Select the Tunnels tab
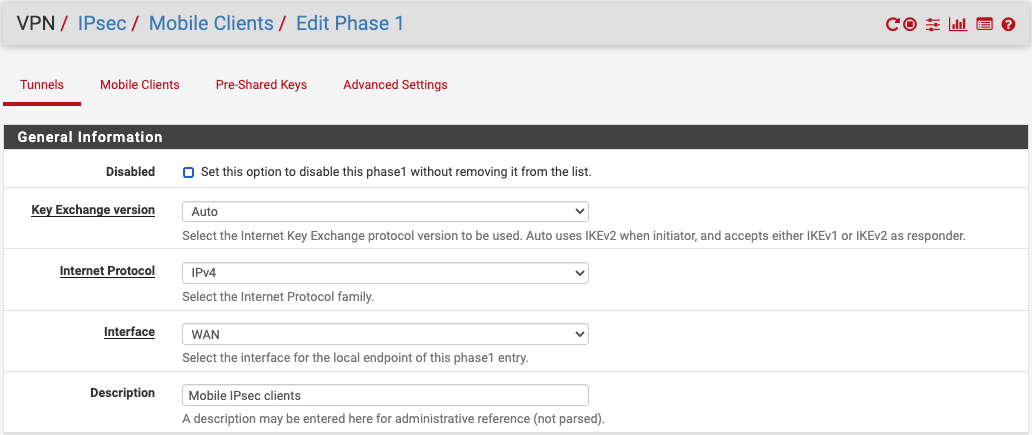 pyautogui.click(x=41, y=85)
